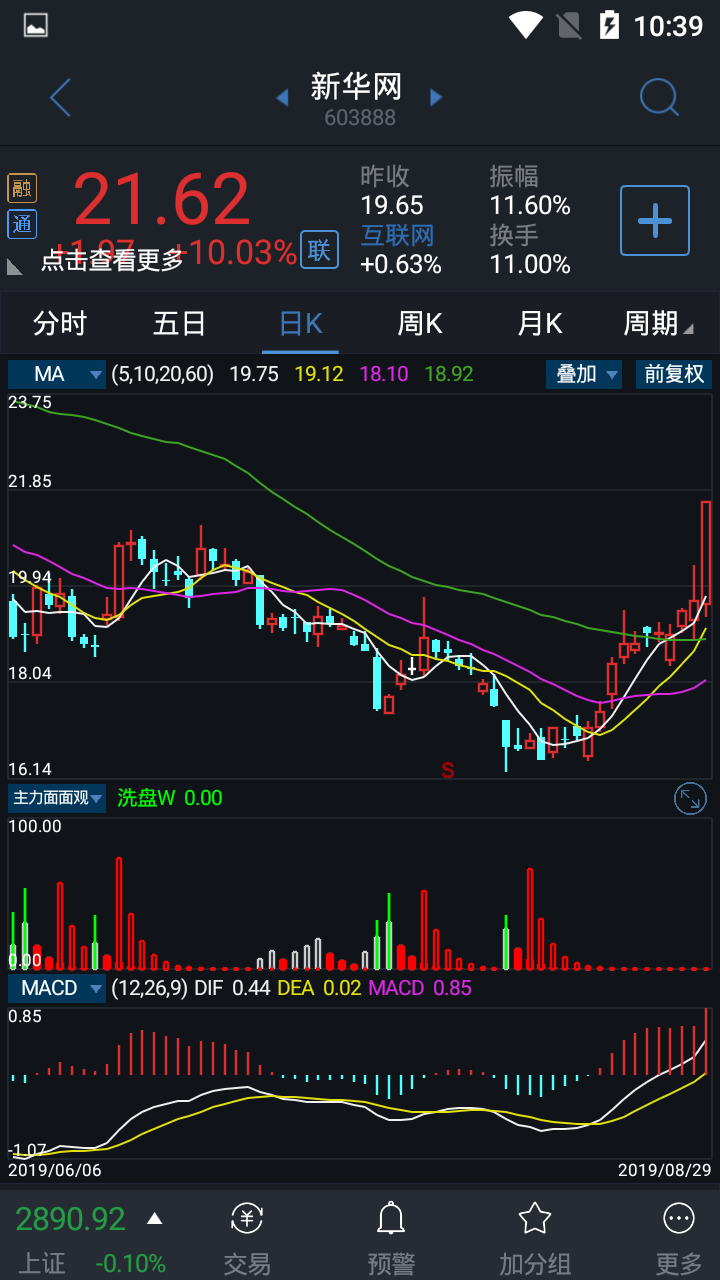Tap the MA parameters (5,10,20,60)

click(163, 374)
